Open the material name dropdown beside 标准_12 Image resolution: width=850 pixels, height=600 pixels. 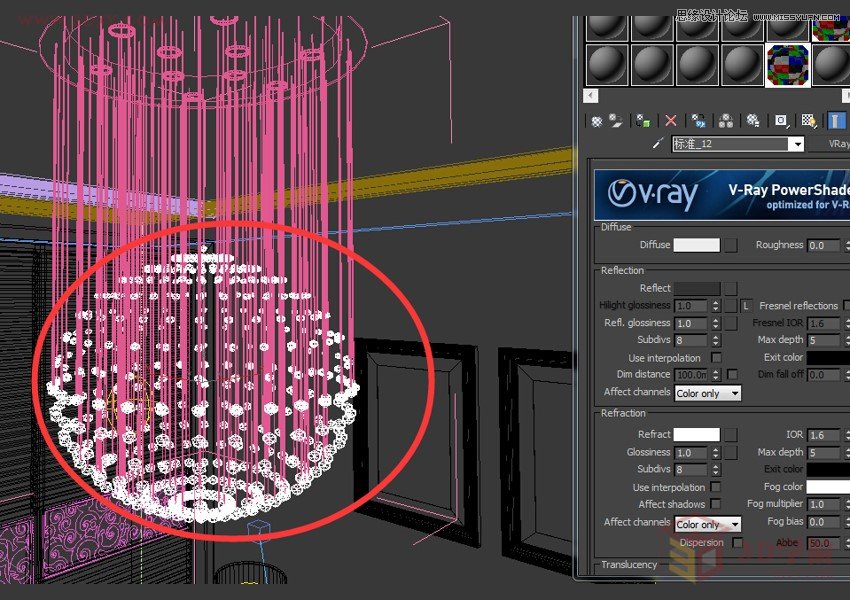[796, 143]
